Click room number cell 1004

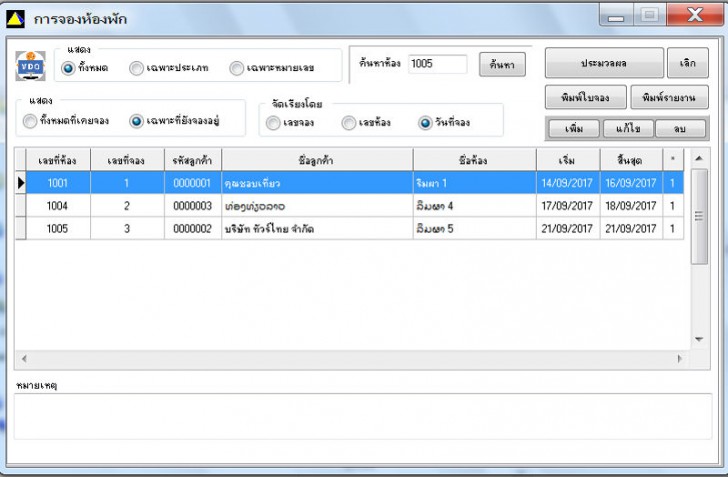tap(58, 206)
